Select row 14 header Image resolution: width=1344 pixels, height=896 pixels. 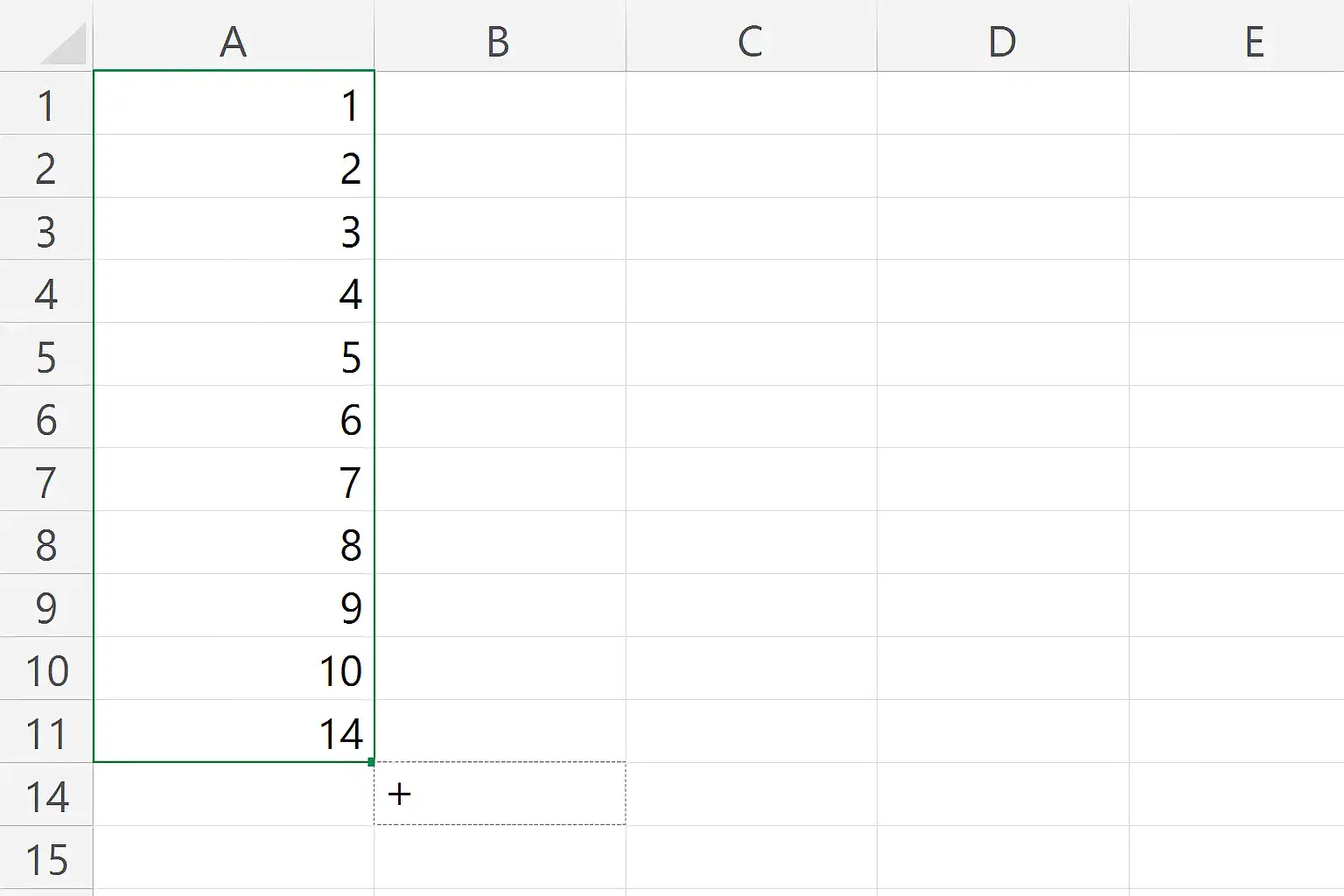[x=45, y=794]
